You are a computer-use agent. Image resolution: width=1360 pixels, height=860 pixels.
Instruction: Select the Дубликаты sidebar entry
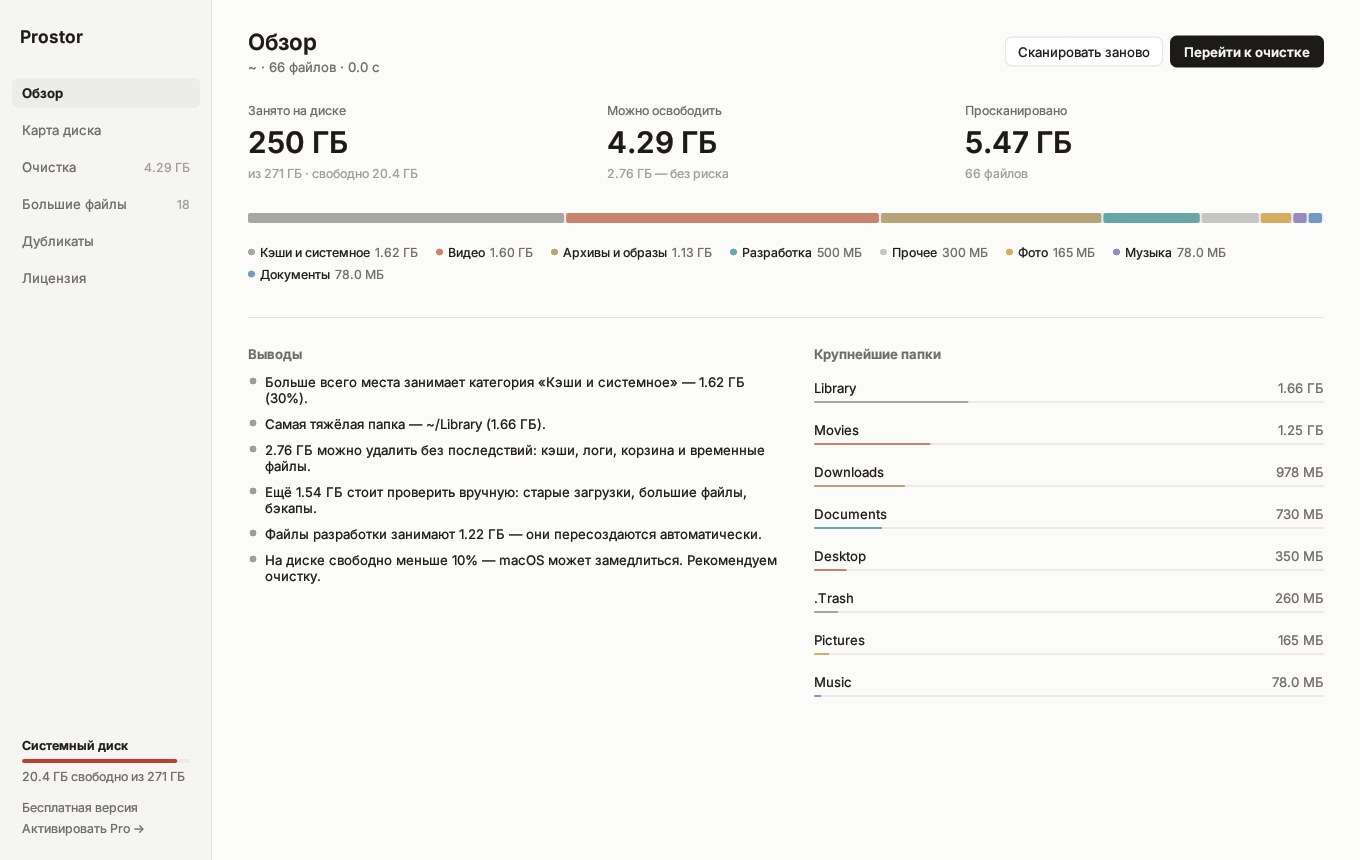[x=106, y=241]
